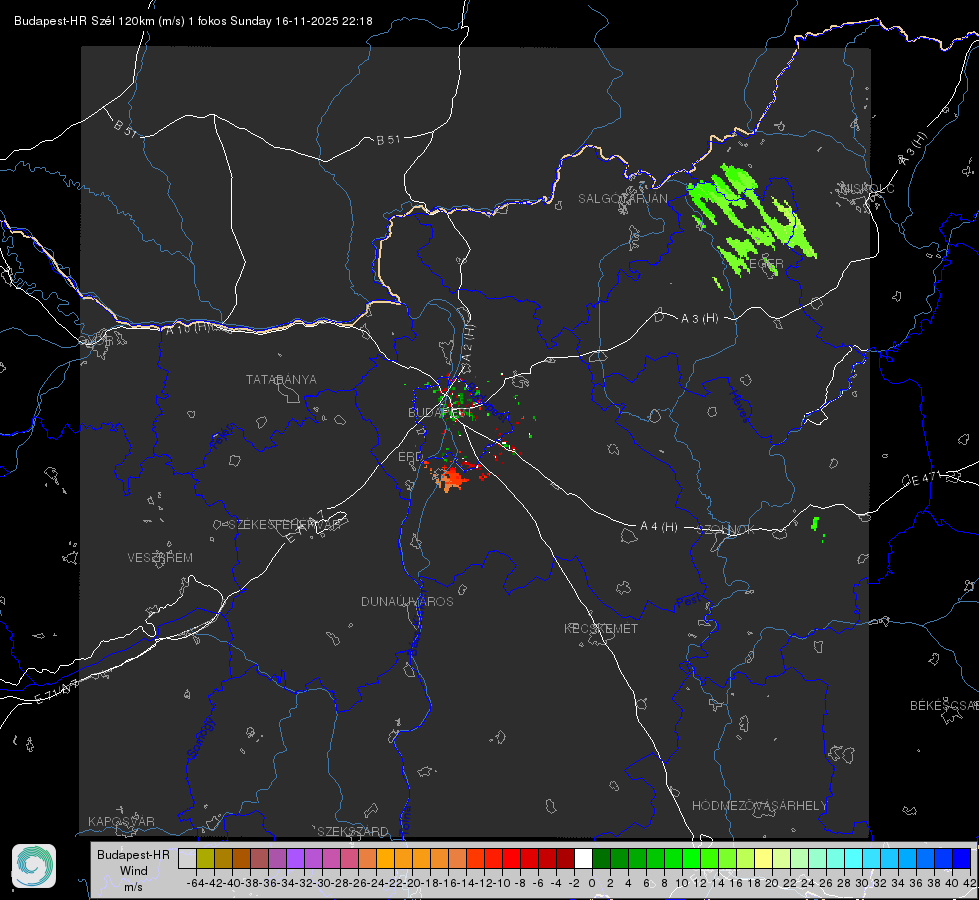
Task: Click the A 2 (H) road label
Action: [x=468, y=345]
